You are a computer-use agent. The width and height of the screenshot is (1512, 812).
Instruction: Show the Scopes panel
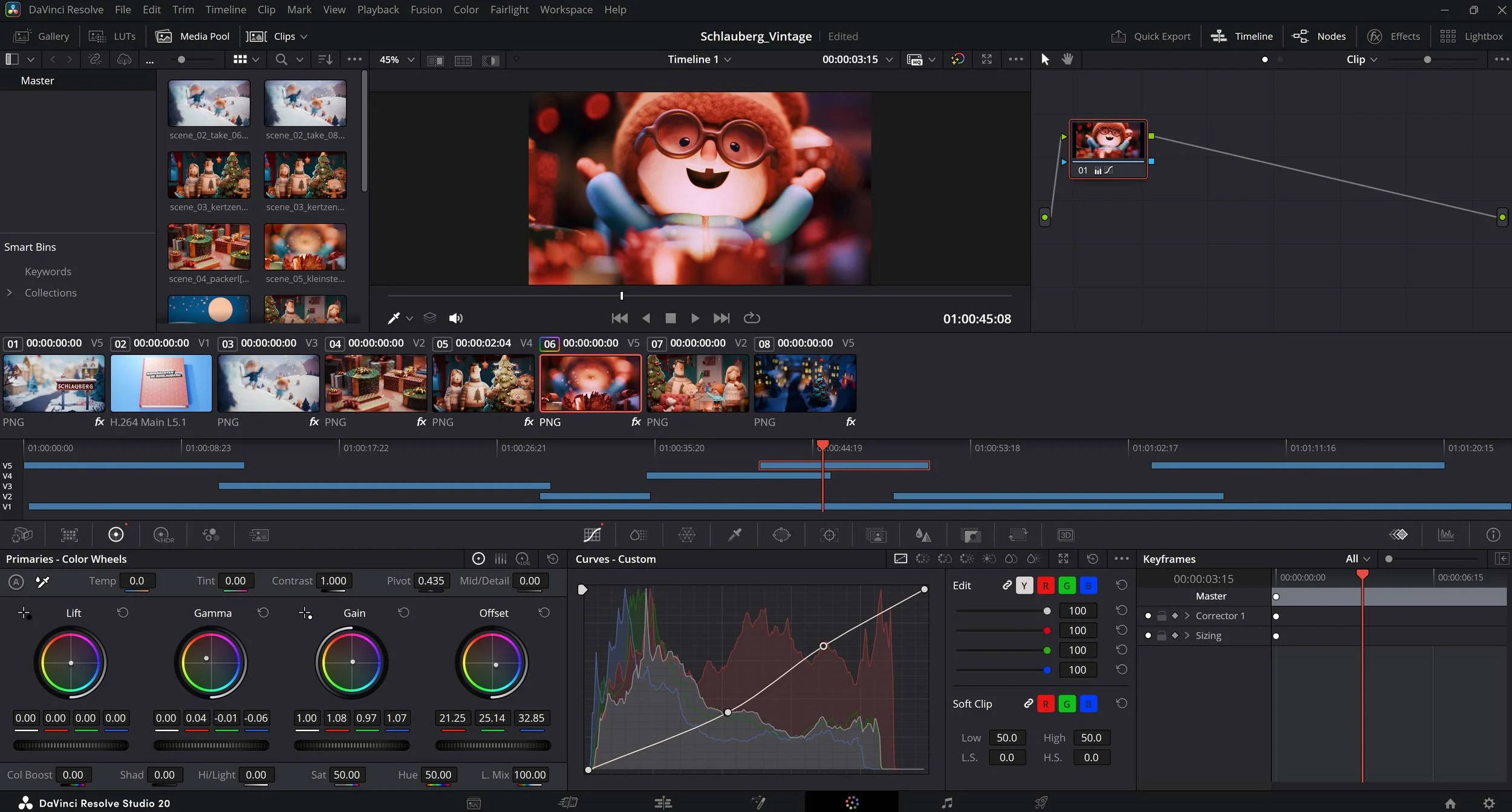[1446, 534]
